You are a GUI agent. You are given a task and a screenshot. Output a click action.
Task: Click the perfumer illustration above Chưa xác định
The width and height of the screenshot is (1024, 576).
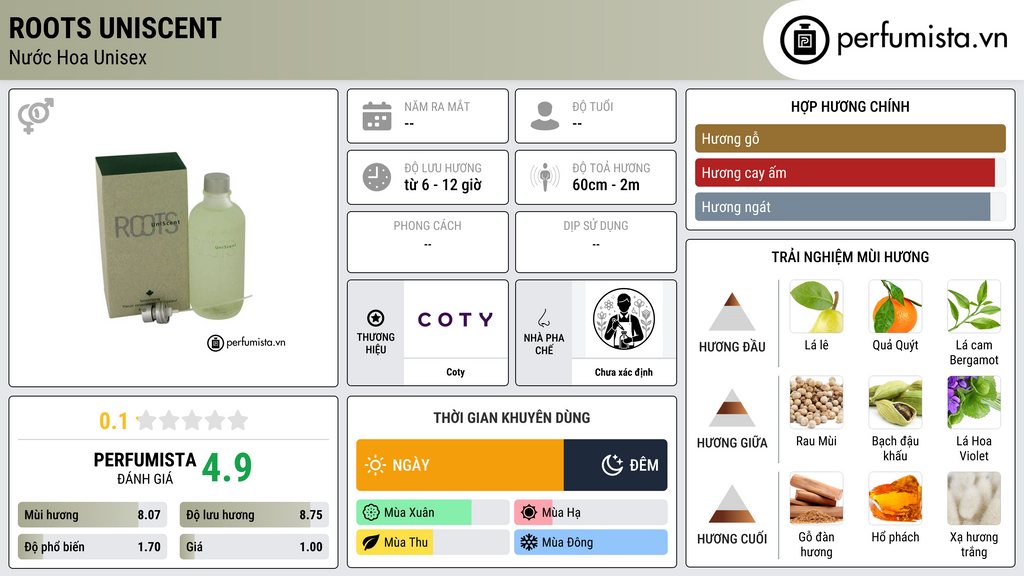(x=624, y=319)
